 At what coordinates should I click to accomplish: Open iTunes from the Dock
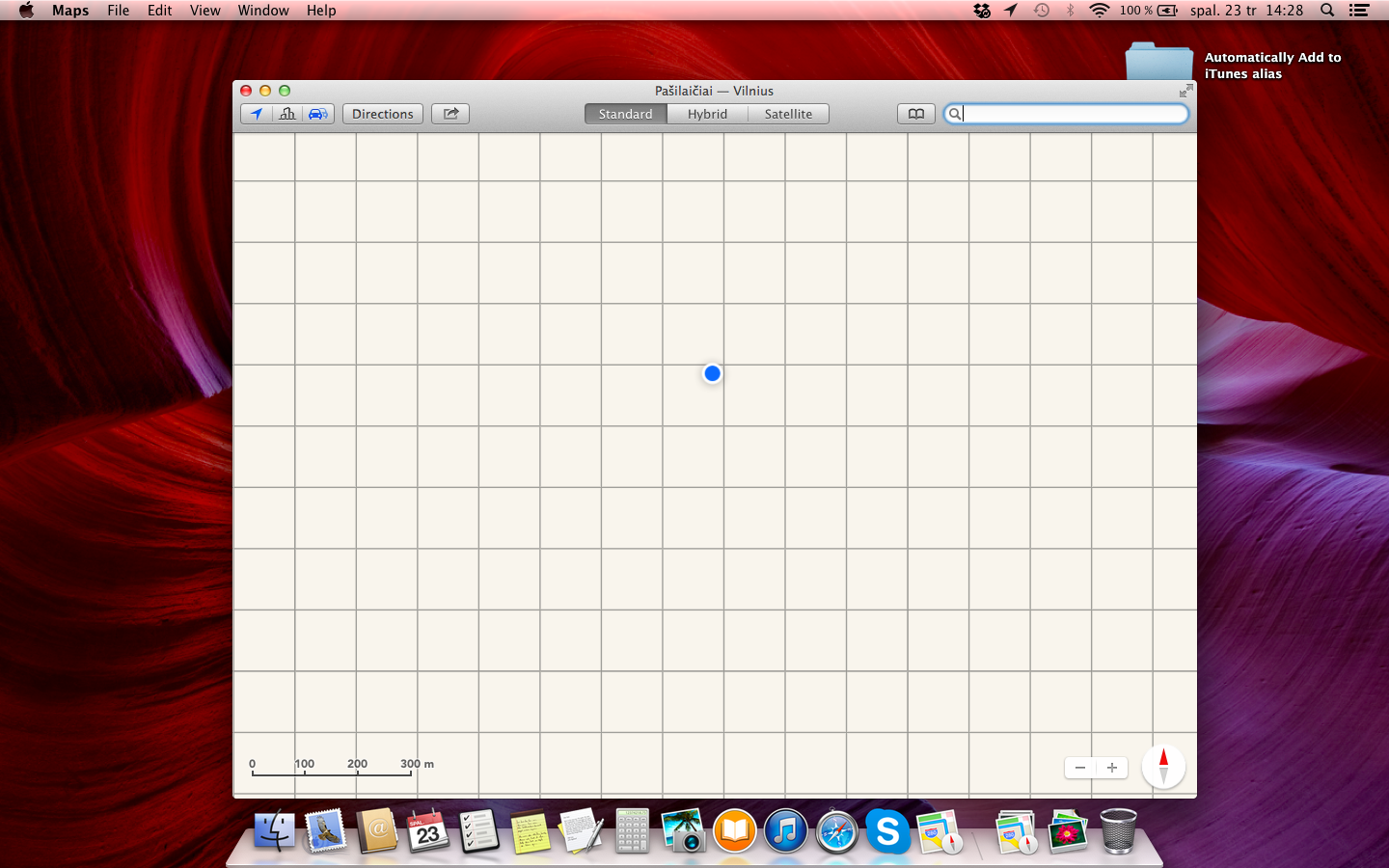786,830
